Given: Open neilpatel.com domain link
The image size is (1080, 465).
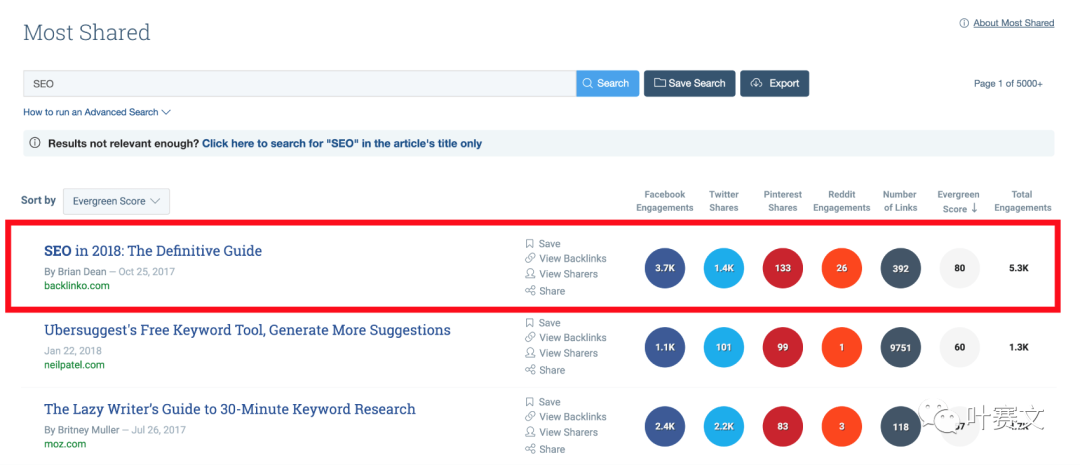Looking at the screenshot, I should tap(74, 364).
